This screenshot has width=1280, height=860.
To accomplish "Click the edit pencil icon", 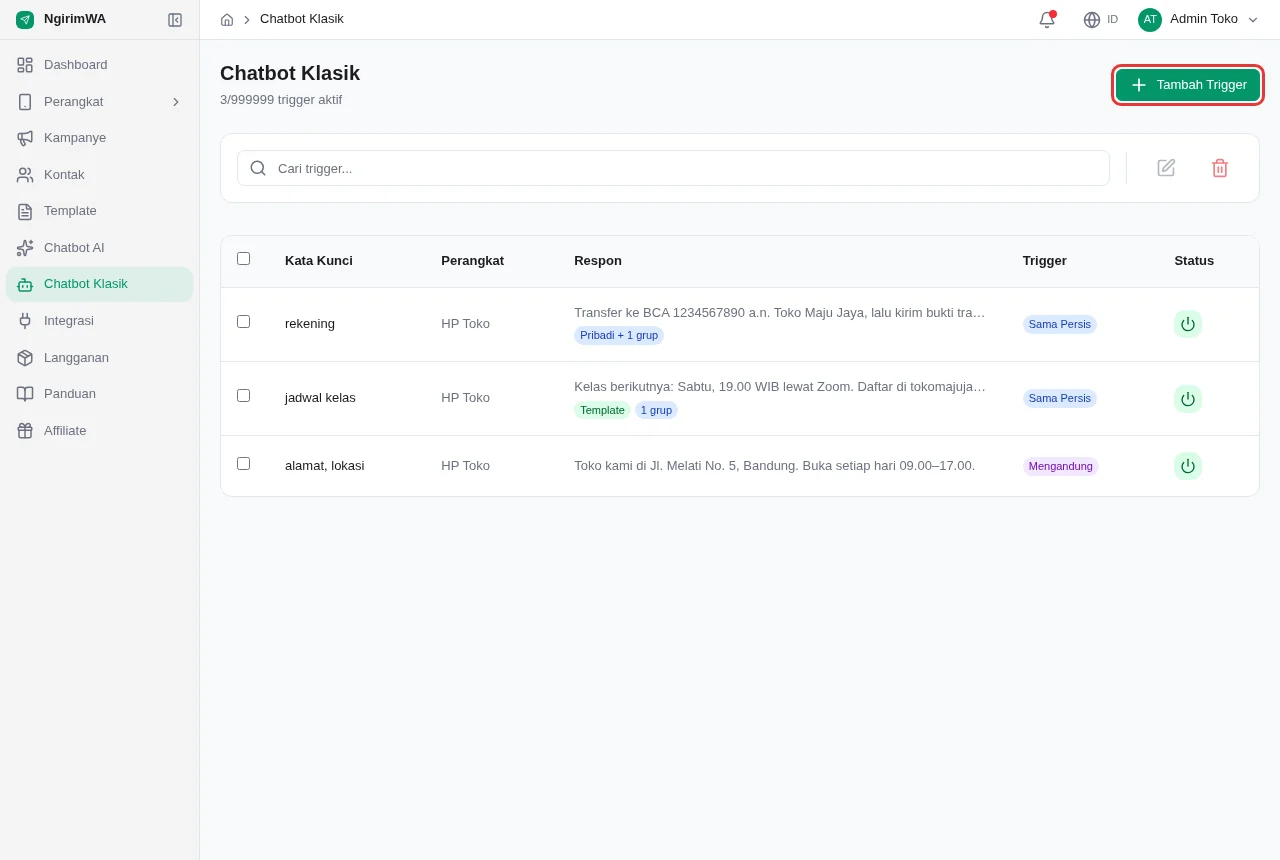I will [1166, 168].
